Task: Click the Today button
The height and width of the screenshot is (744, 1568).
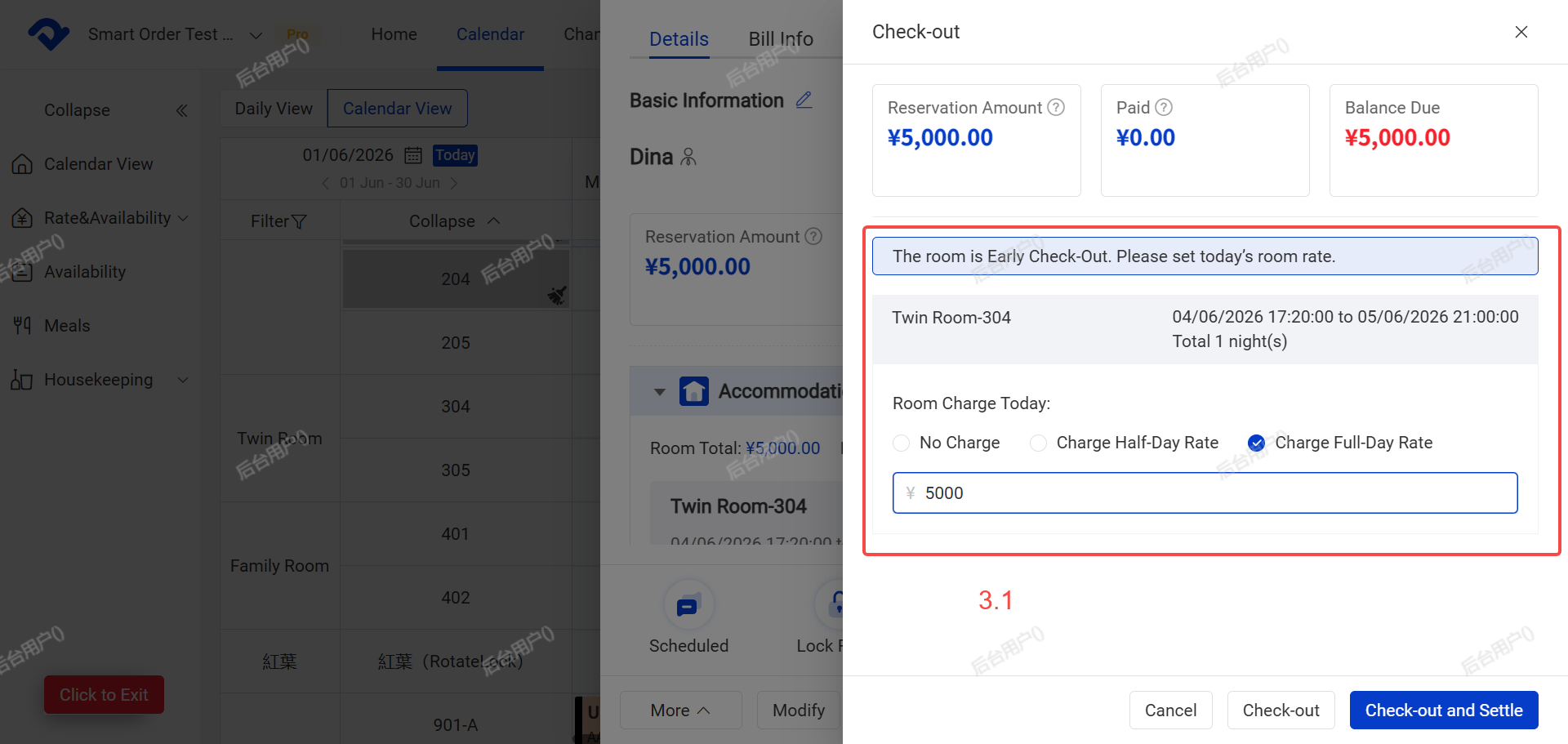Action: coord(455,155)
